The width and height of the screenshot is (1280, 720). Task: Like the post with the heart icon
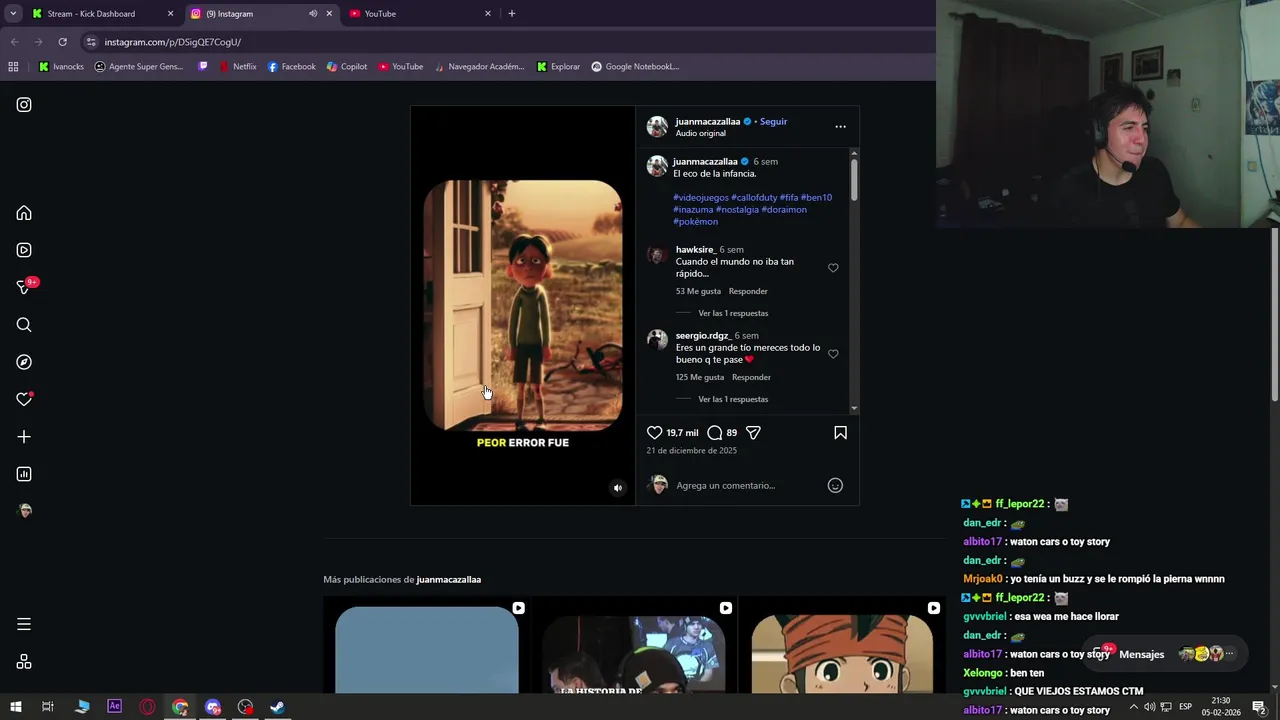(654, 433)
